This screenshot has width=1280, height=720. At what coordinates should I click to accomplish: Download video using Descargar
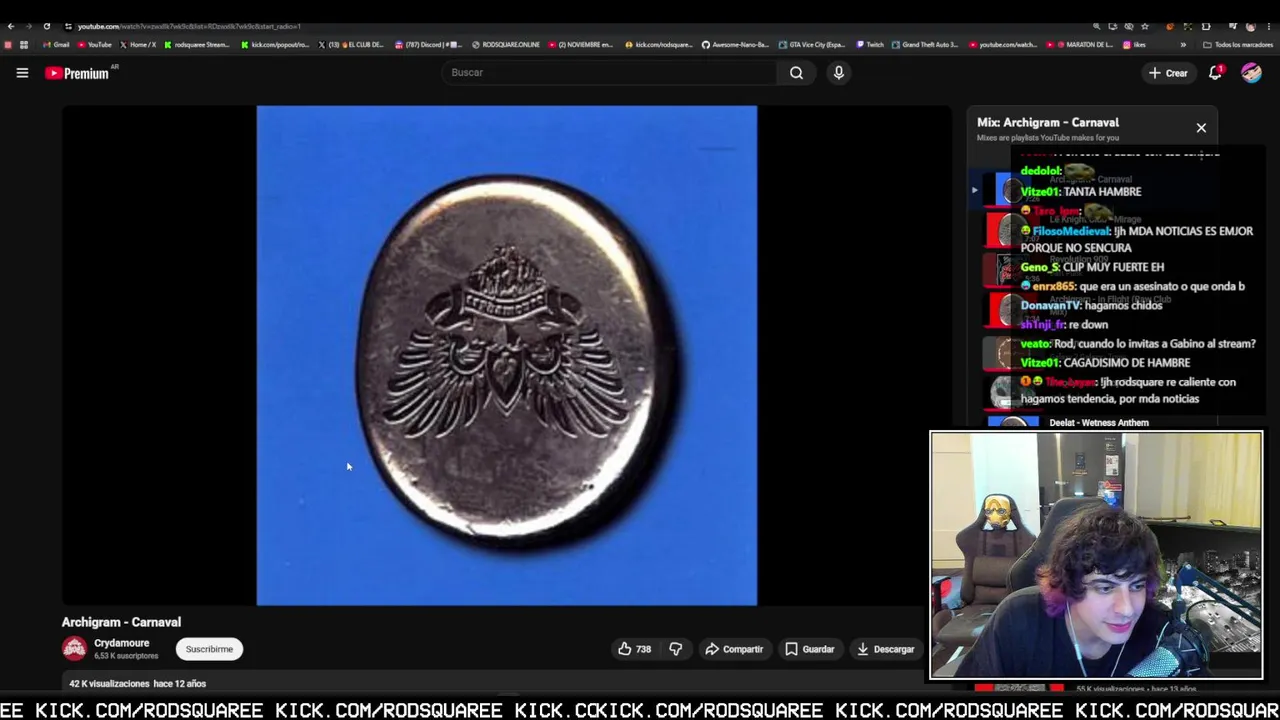click(x=886, y=649)
